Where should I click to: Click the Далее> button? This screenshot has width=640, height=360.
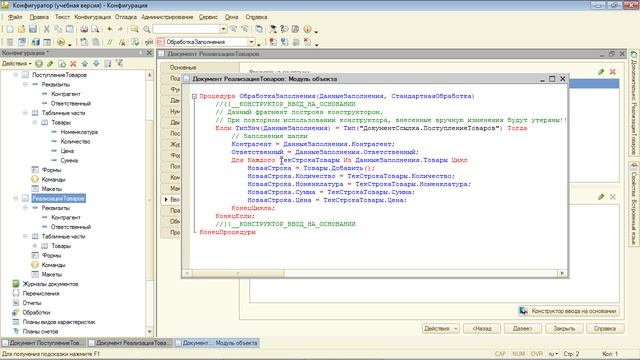click(522, 328)
